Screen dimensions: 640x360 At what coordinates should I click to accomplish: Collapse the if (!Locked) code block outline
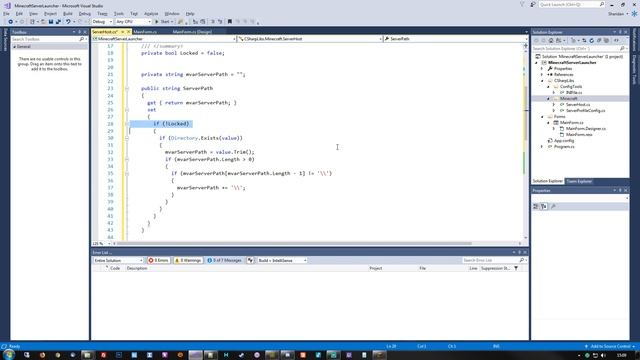[127, 124]
